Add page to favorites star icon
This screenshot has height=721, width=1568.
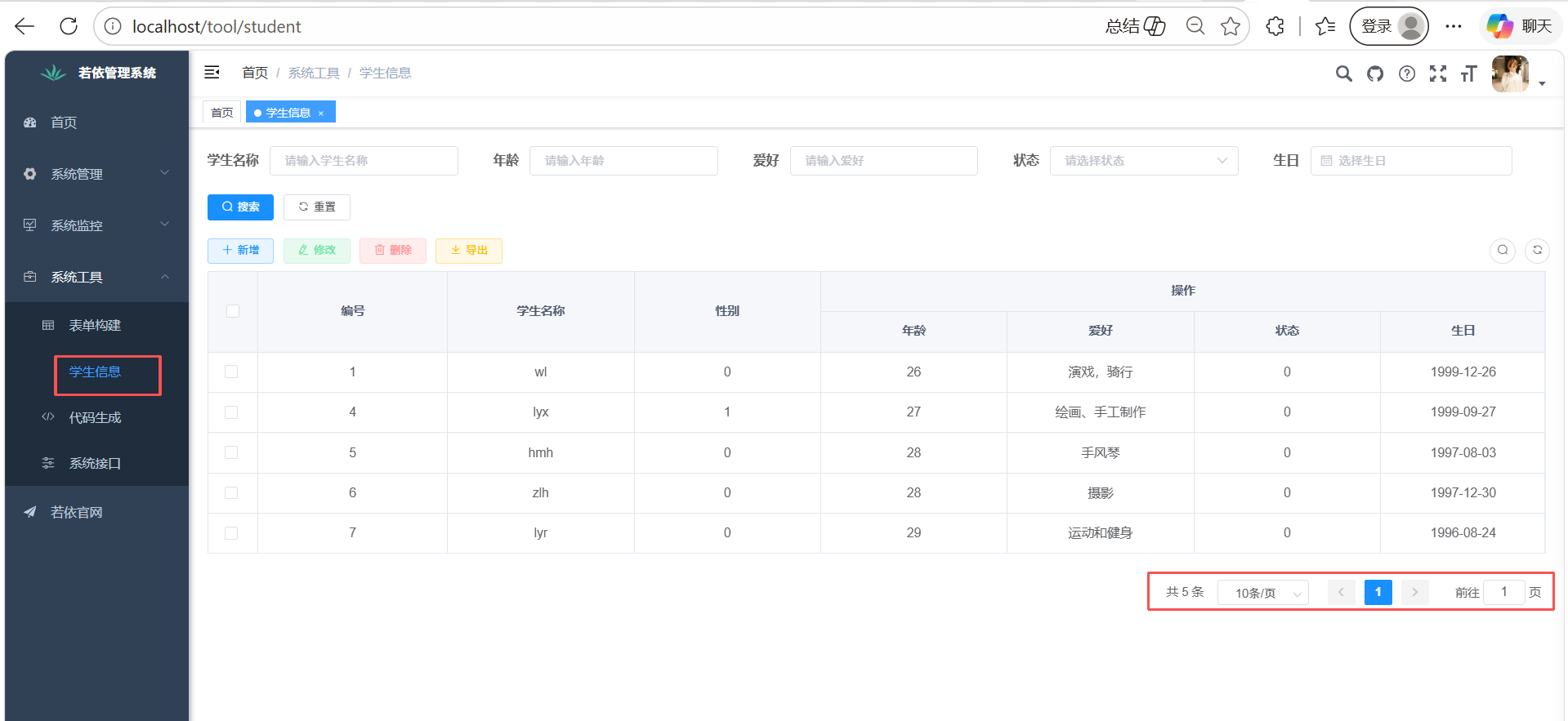pyautogui.click(x=1231, y=26)
